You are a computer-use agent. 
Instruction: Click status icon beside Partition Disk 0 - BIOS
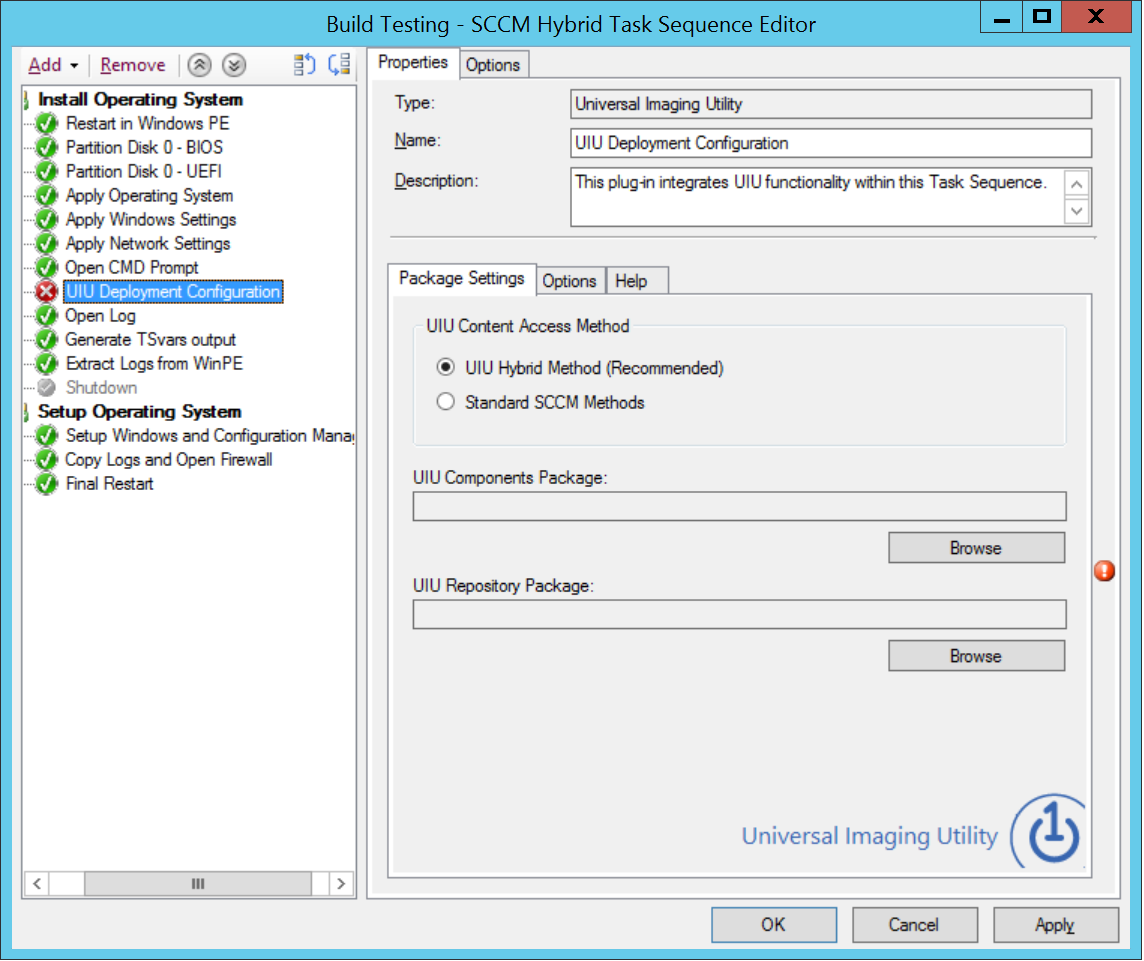coord(47,147)
